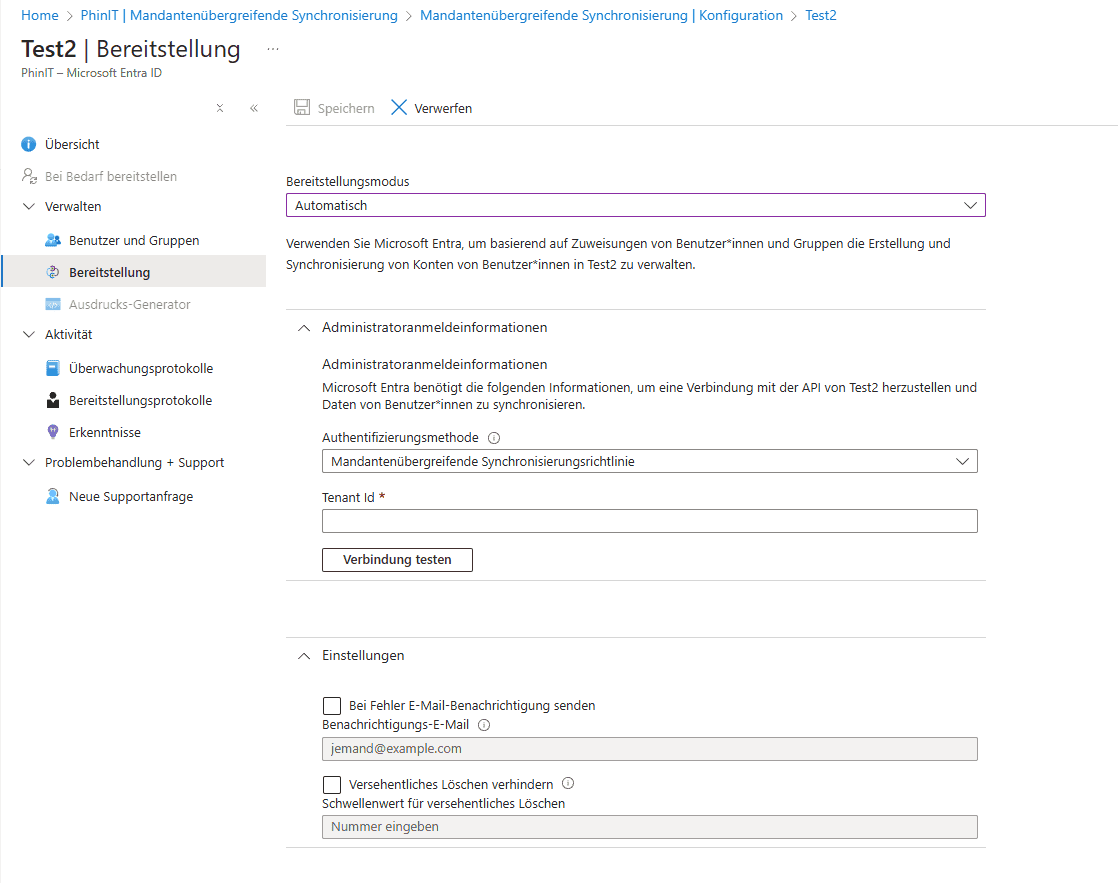Click the Tenant Id input field

[649, 521]
